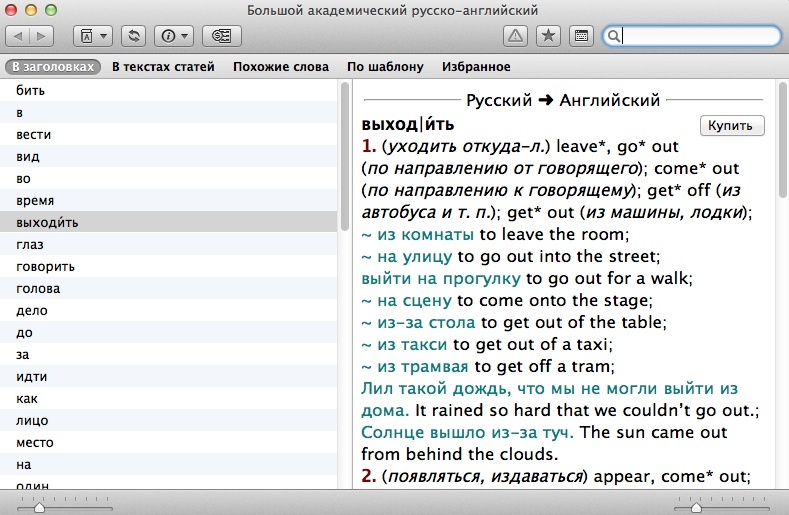The height and width of the screenshot is (515, 789).
Task: Open the 'Избранное' tab
Action: 476,66
